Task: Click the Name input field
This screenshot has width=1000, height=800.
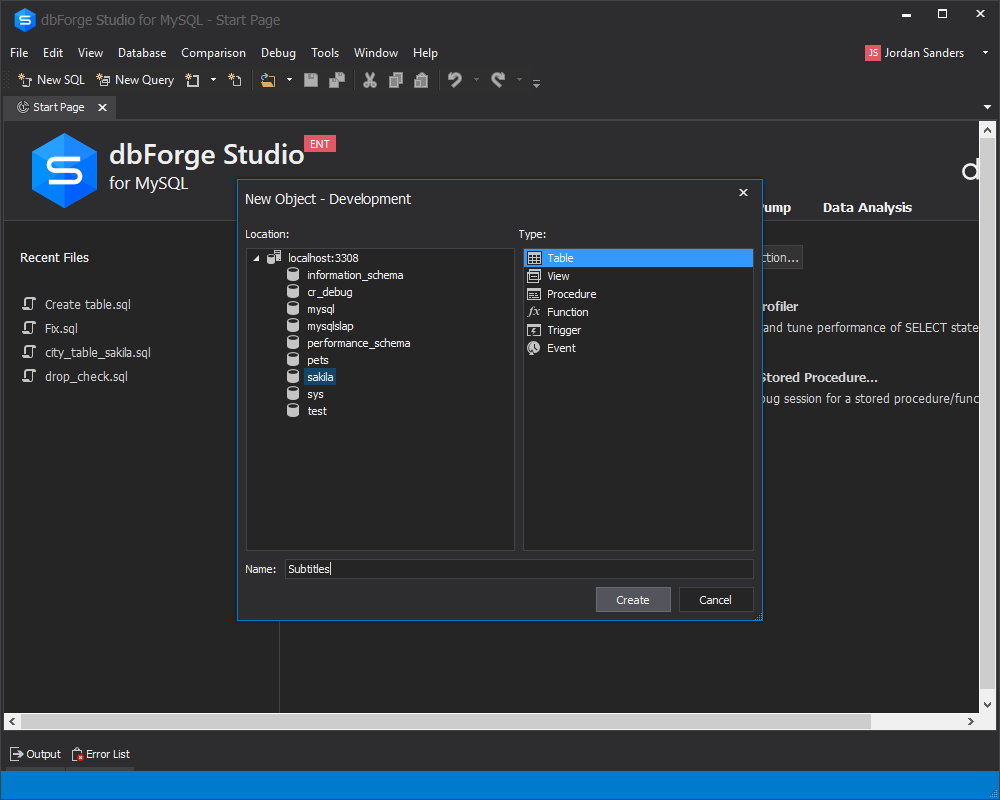Action: (x=518, y=569)
